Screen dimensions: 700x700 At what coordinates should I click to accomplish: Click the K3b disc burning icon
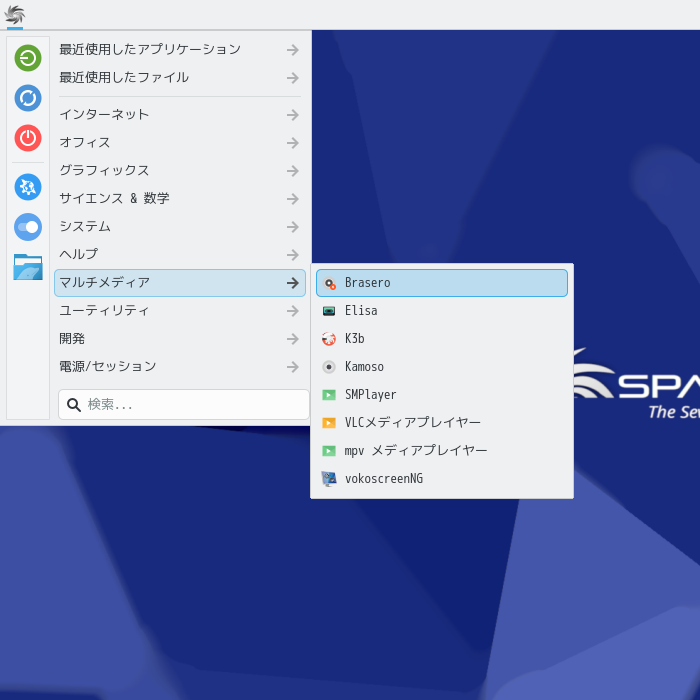[329, 339]
